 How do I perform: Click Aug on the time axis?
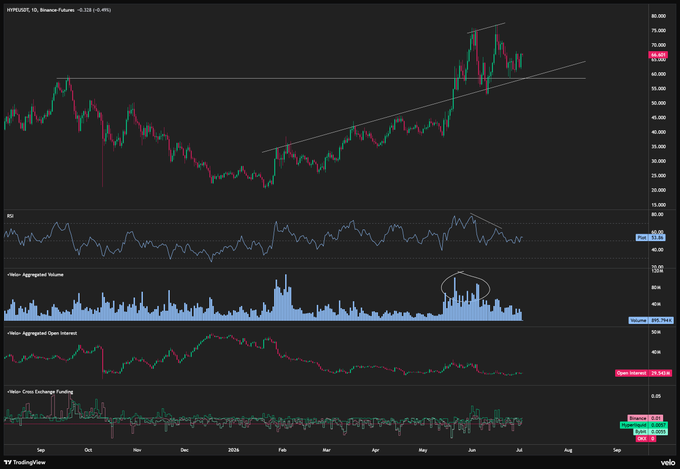tap(568, 450)
